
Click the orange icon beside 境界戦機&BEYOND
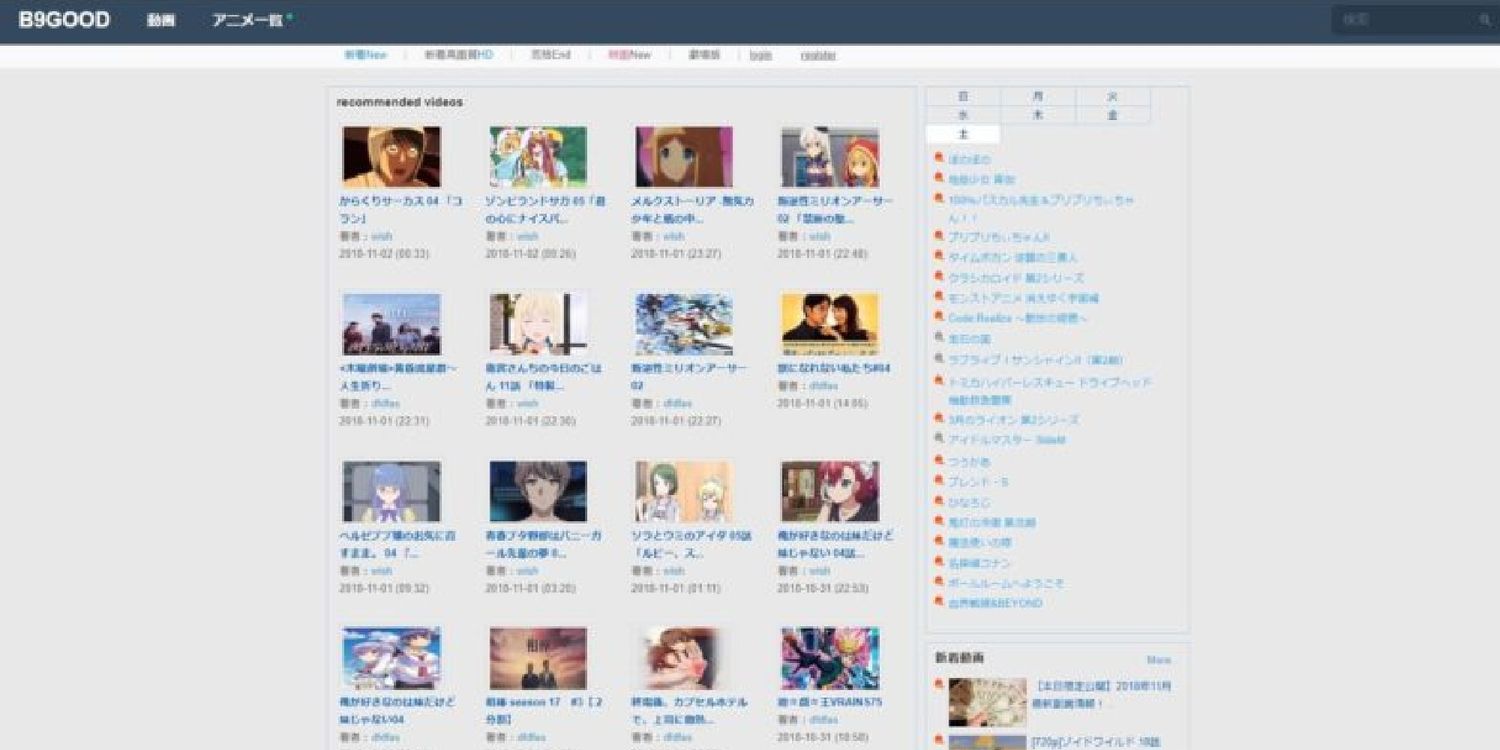click(939, 603)
